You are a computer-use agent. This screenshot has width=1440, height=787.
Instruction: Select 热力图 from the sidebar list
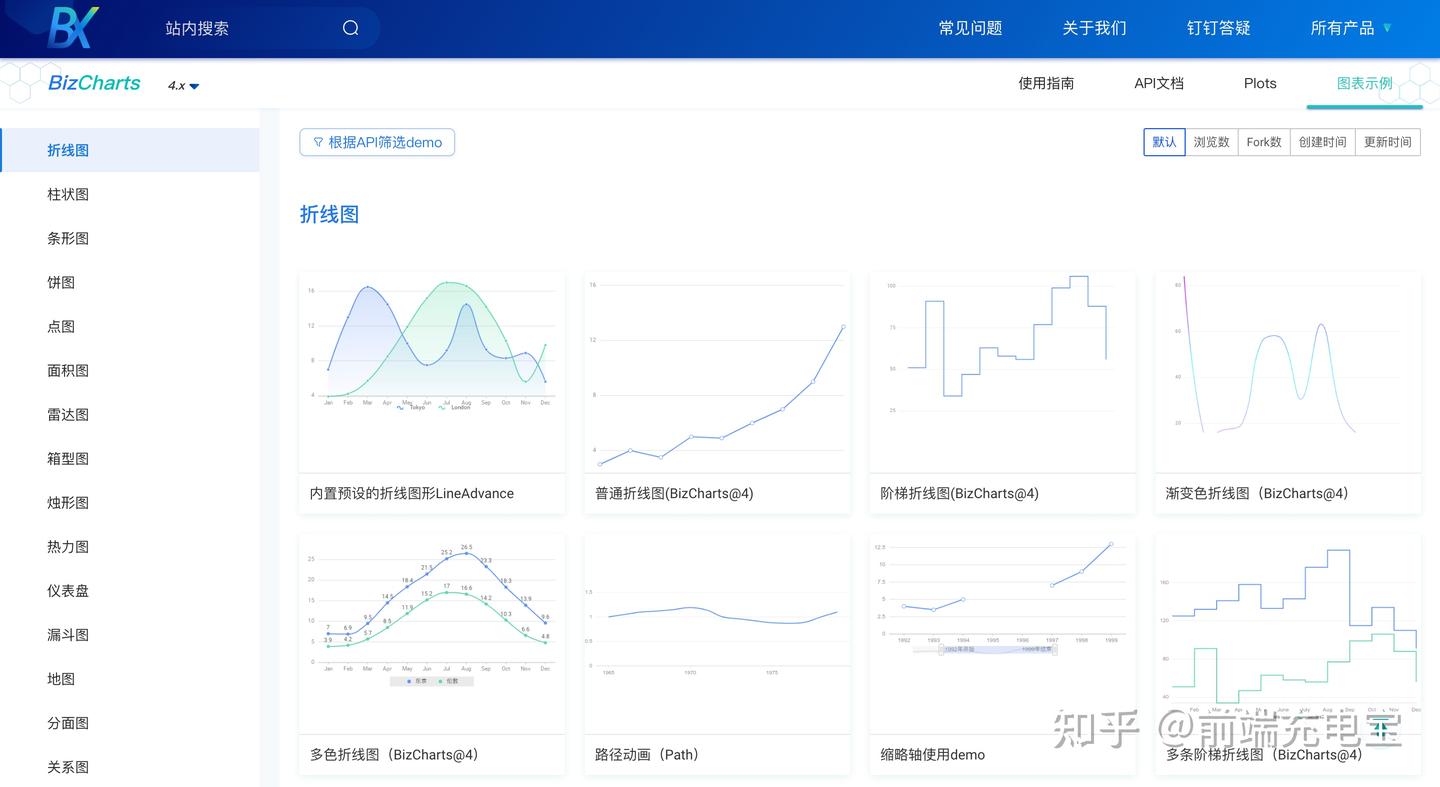68,546
